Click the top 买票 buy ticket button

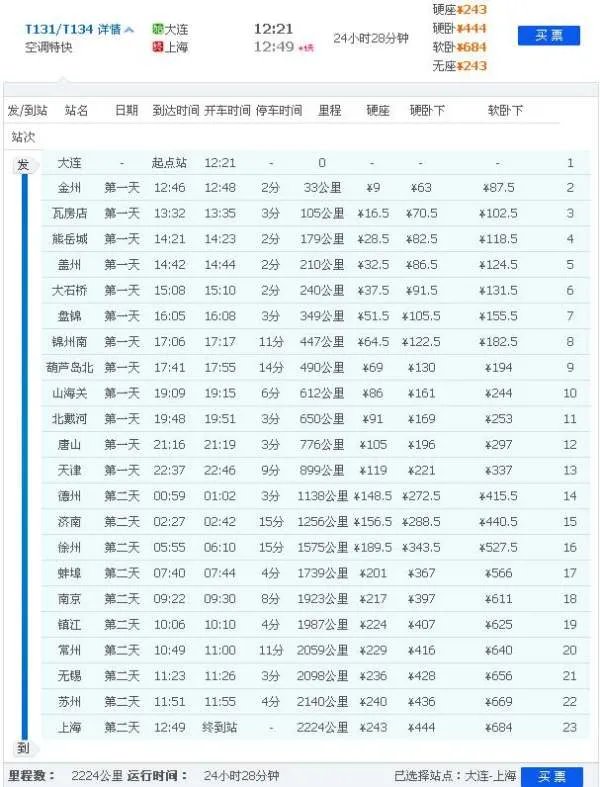pyautogui.click(x=549, y=36)
